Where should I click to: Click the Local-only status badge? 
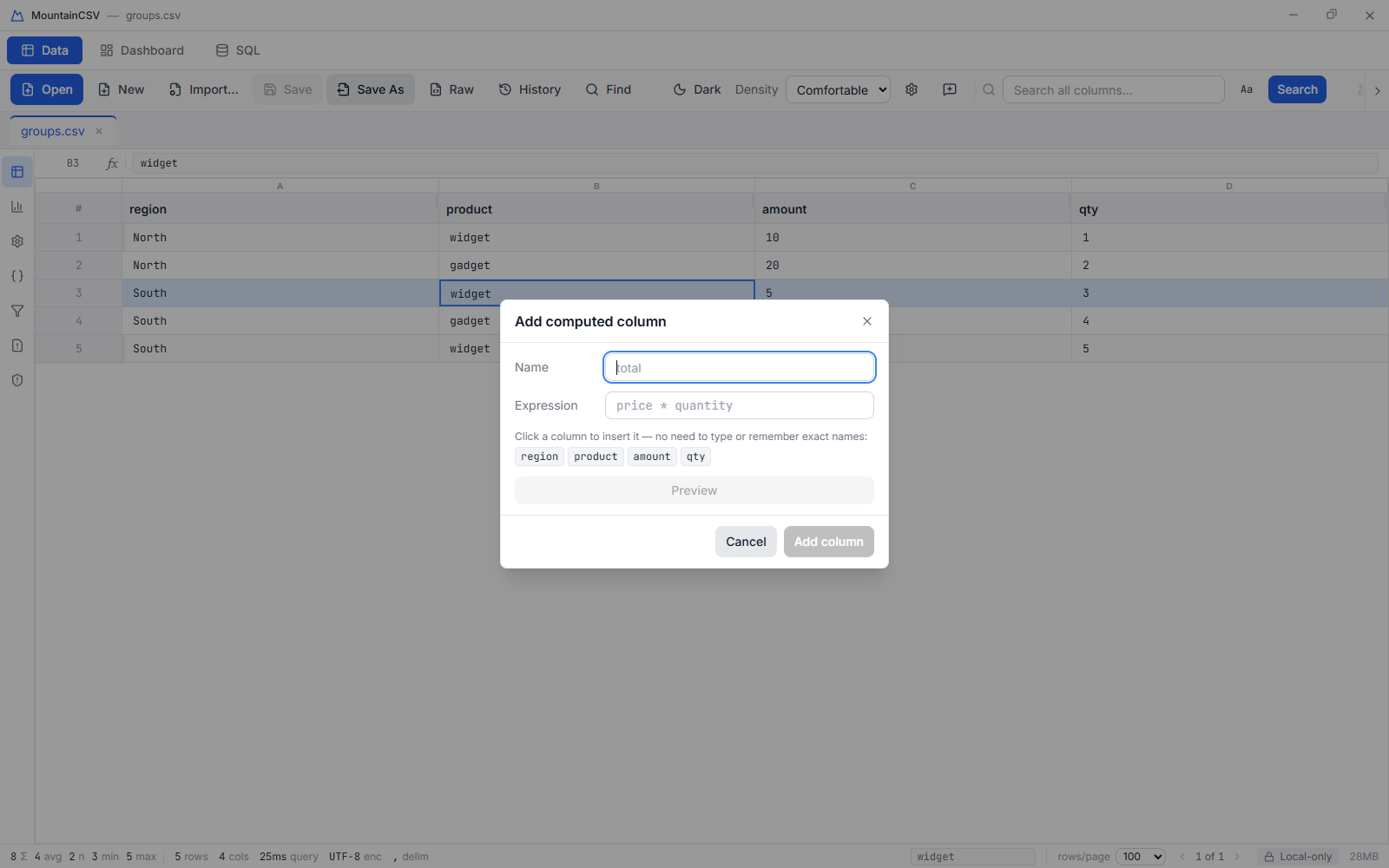pos(1298,857)
